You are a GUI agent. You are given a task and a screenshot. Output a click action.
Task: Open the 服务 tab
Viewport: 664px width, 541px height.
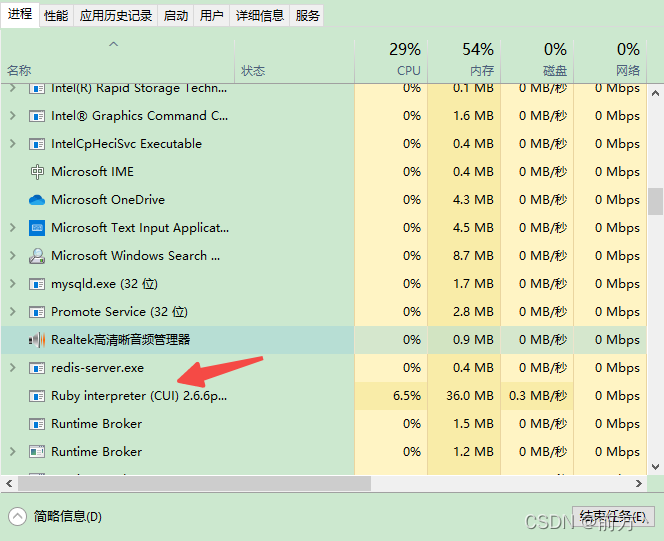pyautogui.click(x=307, y=16)
